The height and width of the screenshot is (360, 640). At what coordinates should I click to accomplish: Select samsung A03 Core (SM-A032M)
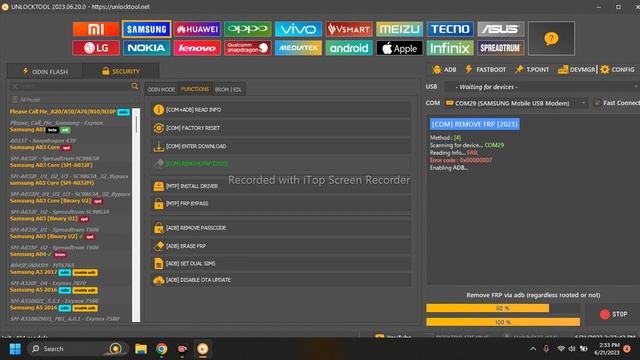pos(52,183)
